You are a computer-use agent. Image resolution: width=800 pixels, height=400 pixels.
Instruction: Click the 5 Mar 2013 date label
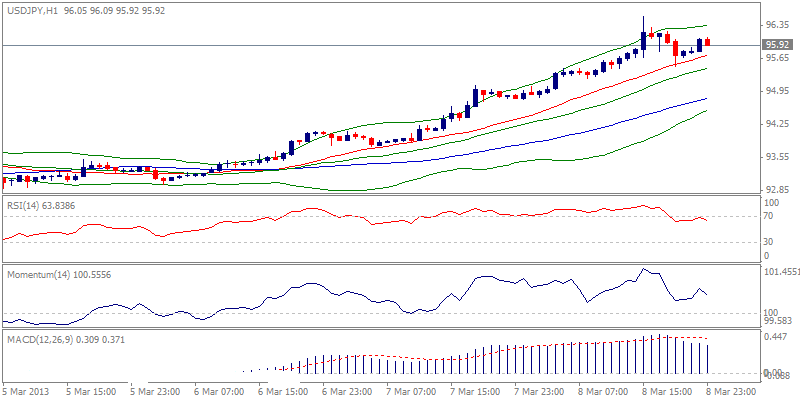[27, 392]
